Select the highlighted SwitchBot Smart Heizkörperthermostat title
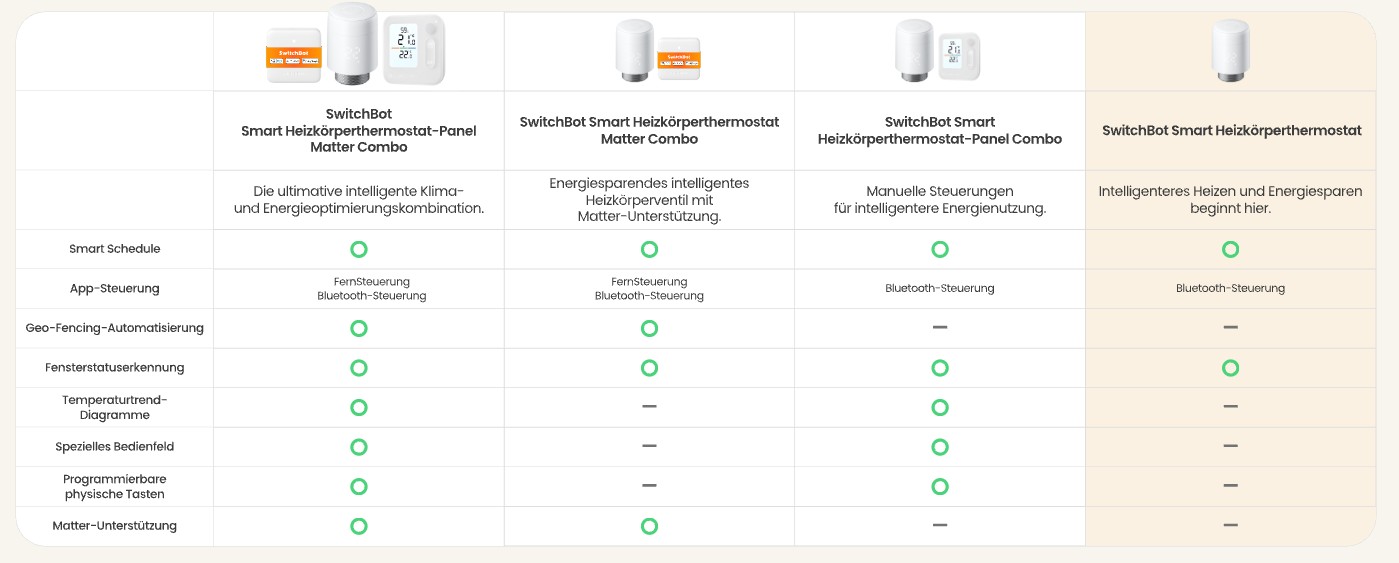Screen dimensions: 1399x563 (x=1231, y=131)
